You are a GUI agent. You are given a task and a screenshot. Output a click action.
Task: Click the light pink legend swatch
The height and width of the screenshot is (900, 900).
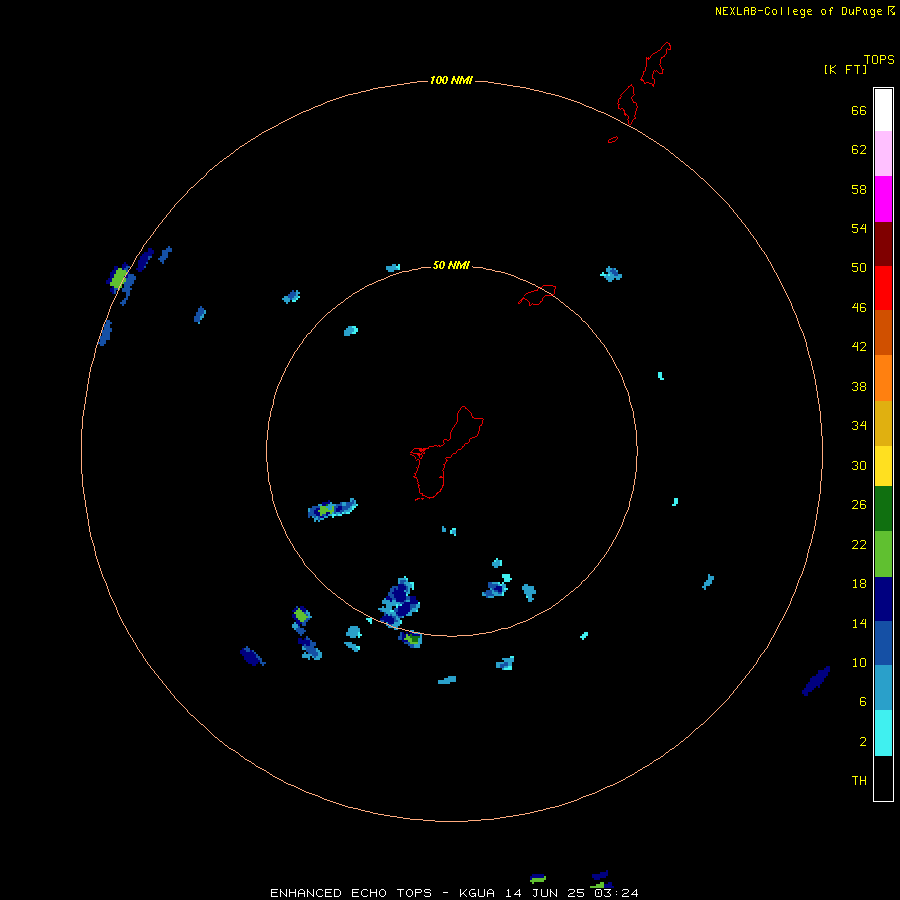click(x=883, y=153)
